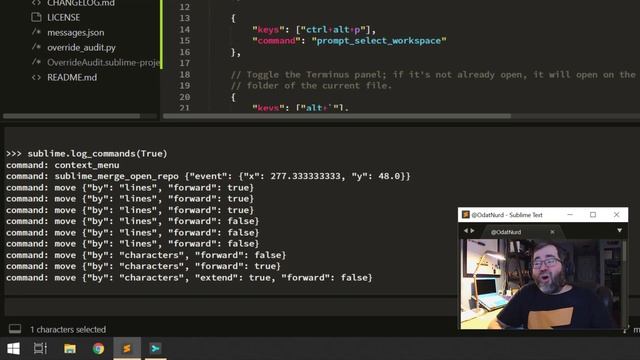Click the override_audit.py file type icon

tap(36, 47)
